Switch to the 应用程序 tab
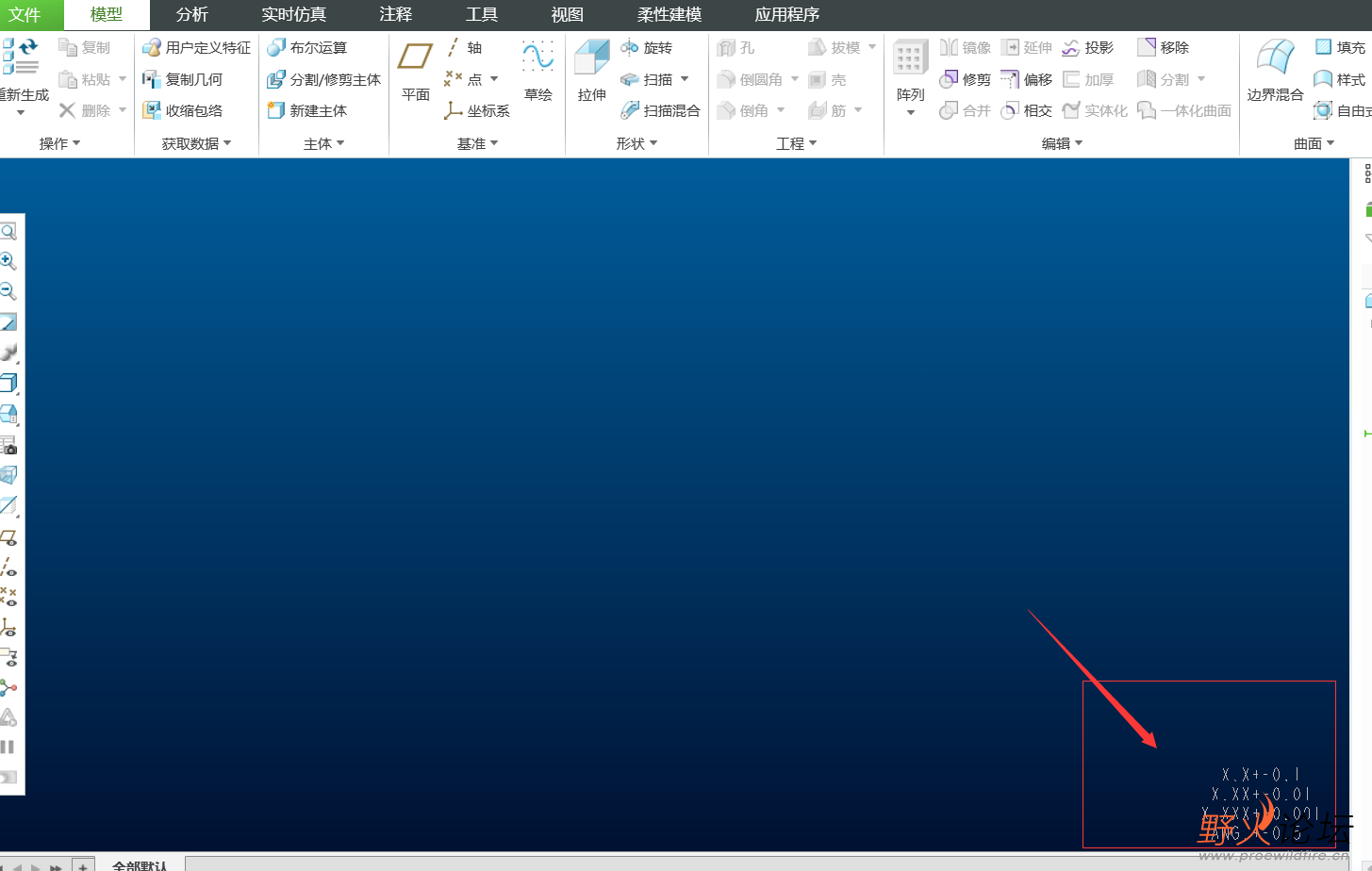The height and width of the screenshot is (871, 1372). tap(787, 14)
